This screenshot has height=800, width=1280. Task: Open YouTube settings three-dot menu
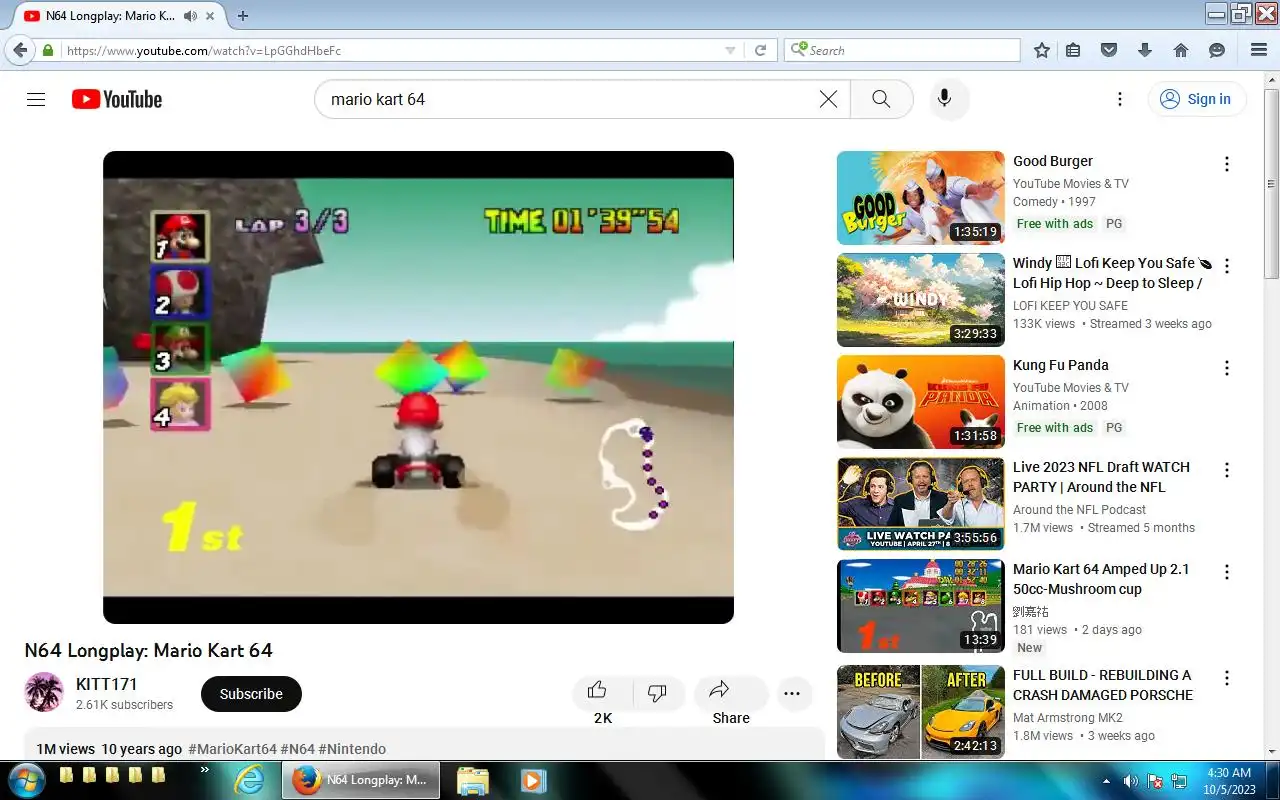point(1120,99)
